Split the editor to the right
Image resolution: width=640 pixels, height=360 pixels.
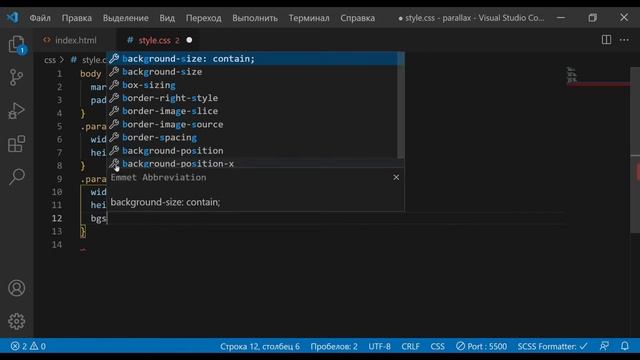coord(606,40)
